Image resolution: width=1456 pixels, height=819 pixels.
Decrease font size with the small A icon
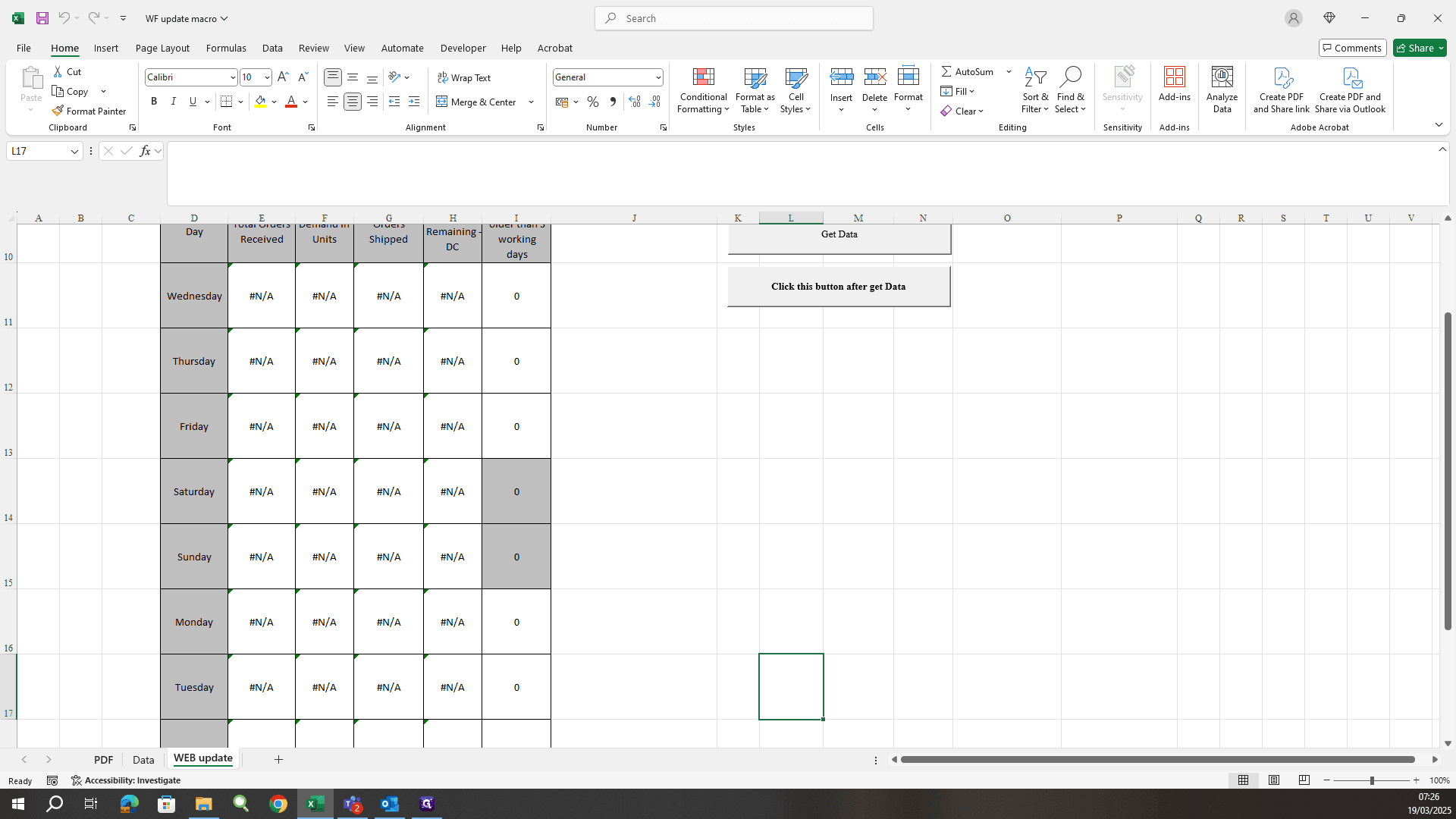pyautogui.click(x=303, y=77)
